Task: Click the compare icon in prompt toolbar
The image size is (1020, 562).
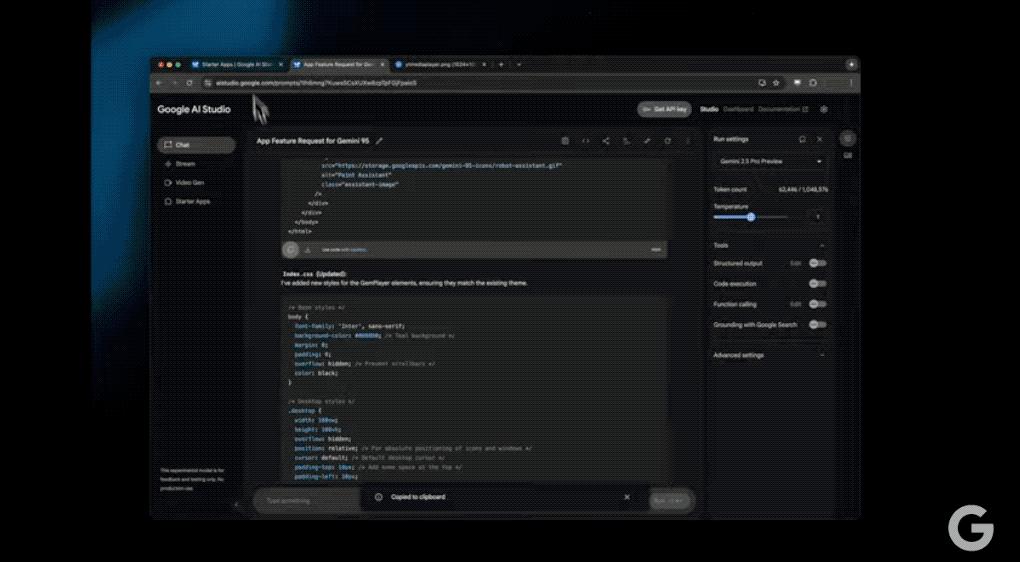Action: 626,140
